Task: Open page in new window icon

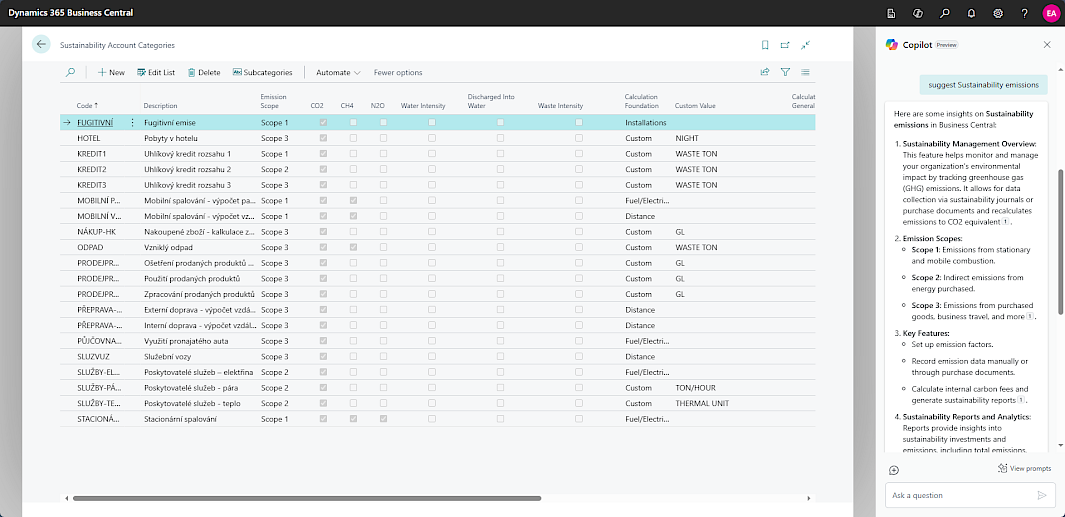Action: click(785, 45)
